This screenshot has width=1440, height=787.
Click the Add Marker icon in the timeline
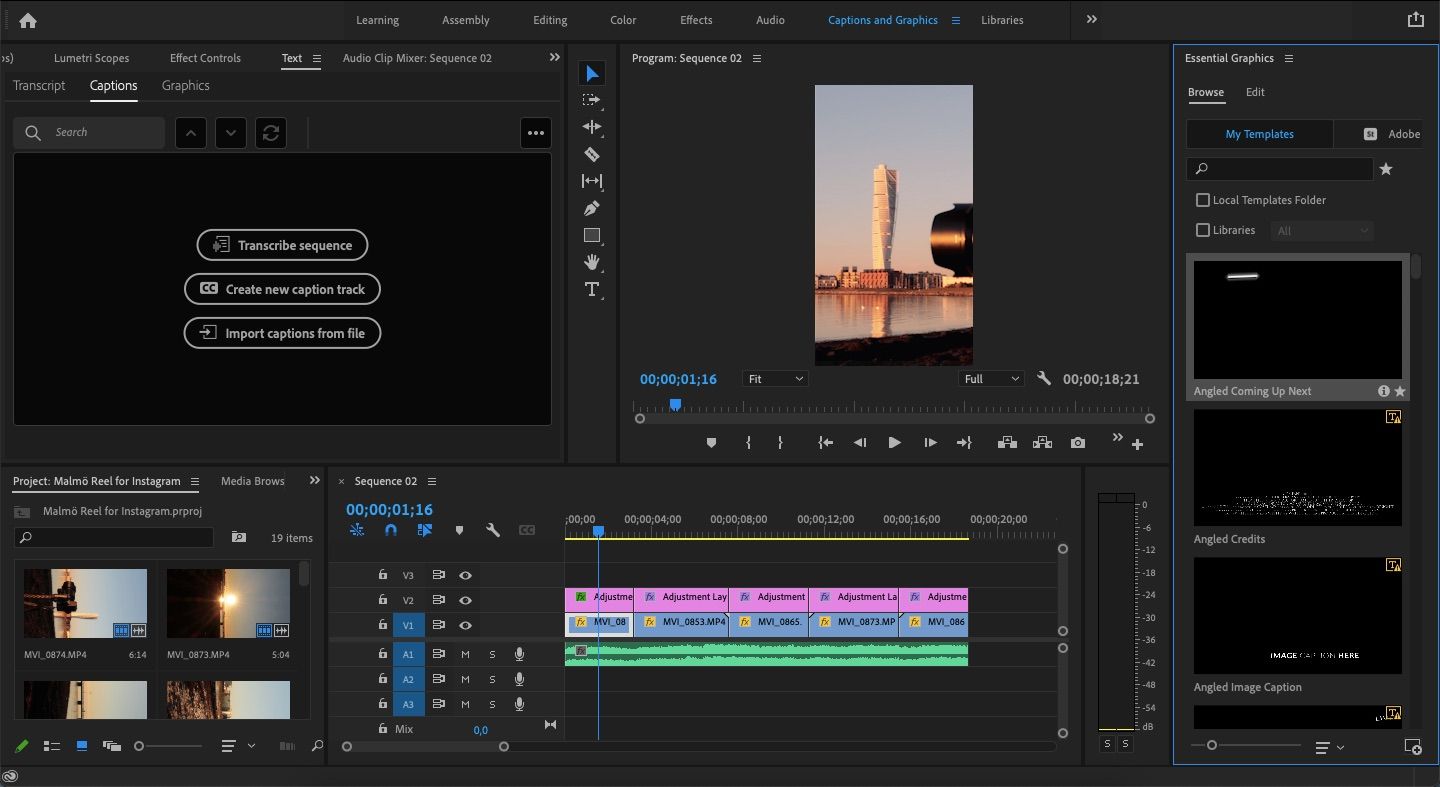(x=459, y=530)
